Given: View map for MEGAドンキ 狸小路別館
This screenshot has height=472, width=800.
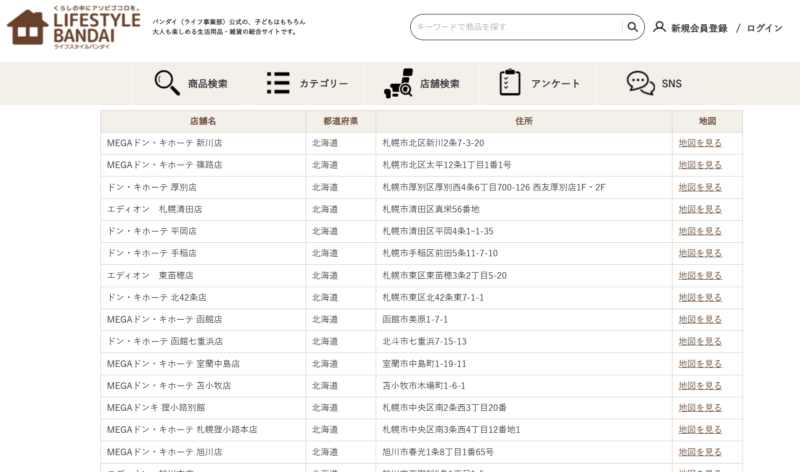Looking at the screenshot, I should 699,407.
